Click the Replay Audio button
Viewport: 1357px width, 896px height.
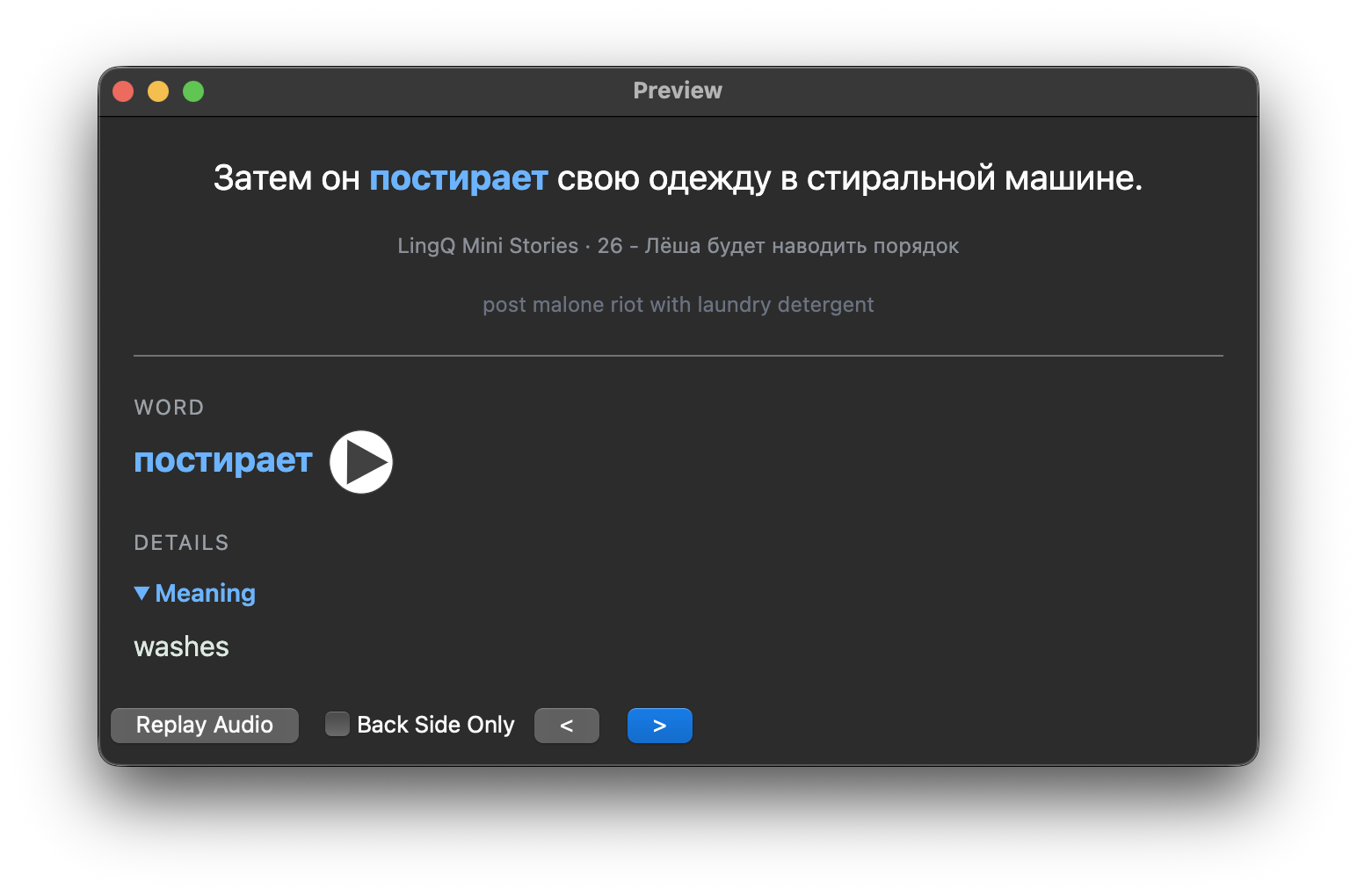[205, 726]
